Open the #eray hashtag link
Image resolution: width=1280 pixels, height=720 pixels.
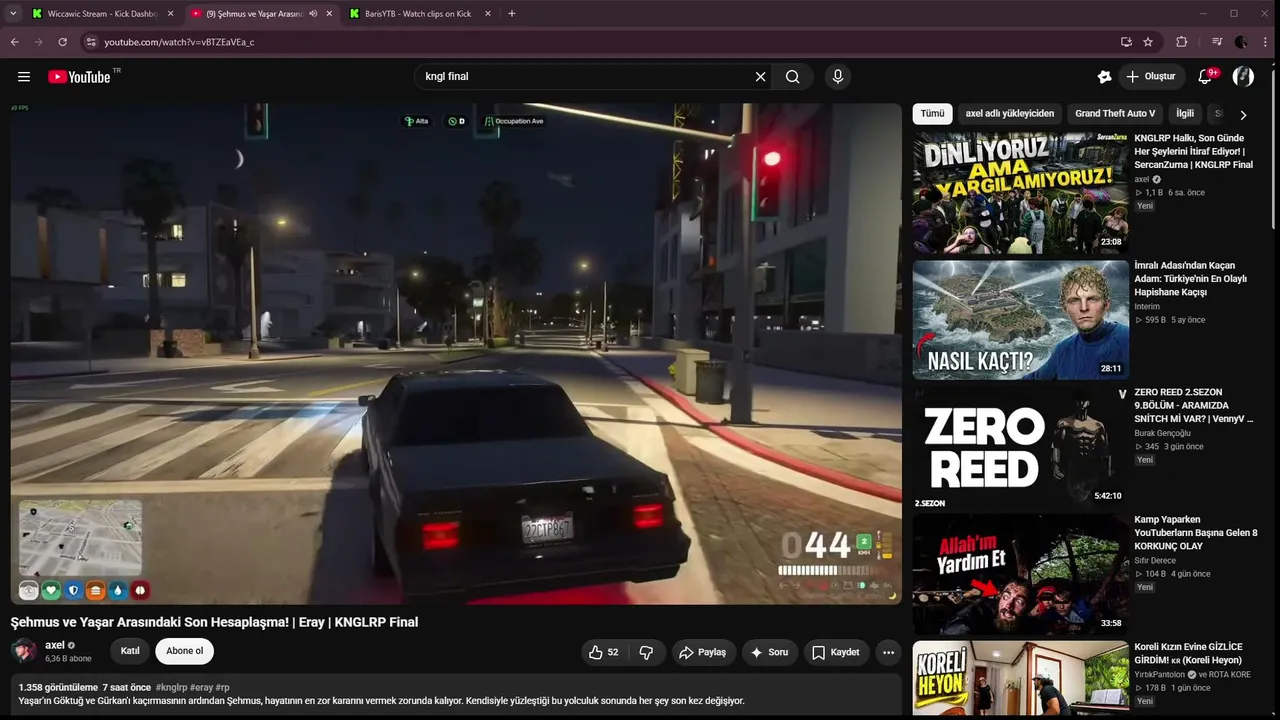pos(201,688)
